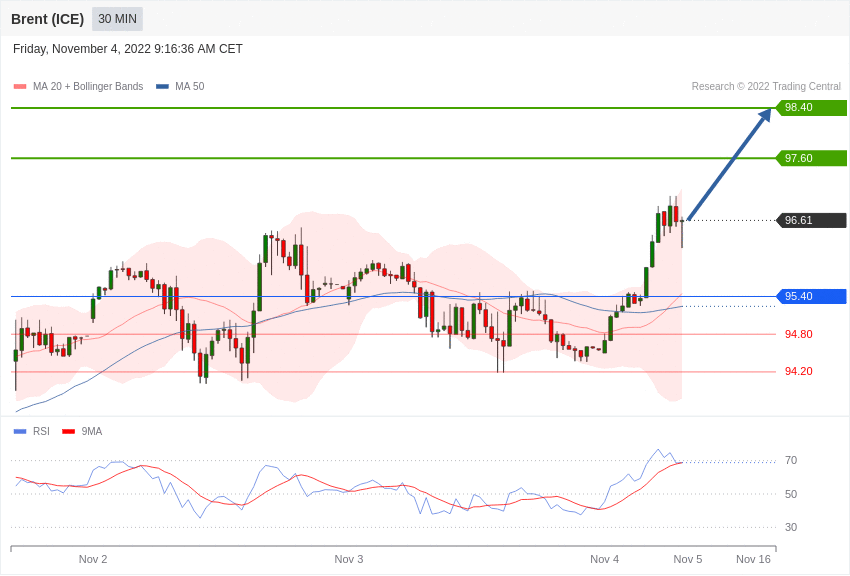Select the 97.60 green resistance tag
850x576 pixels.
point(811,158)
